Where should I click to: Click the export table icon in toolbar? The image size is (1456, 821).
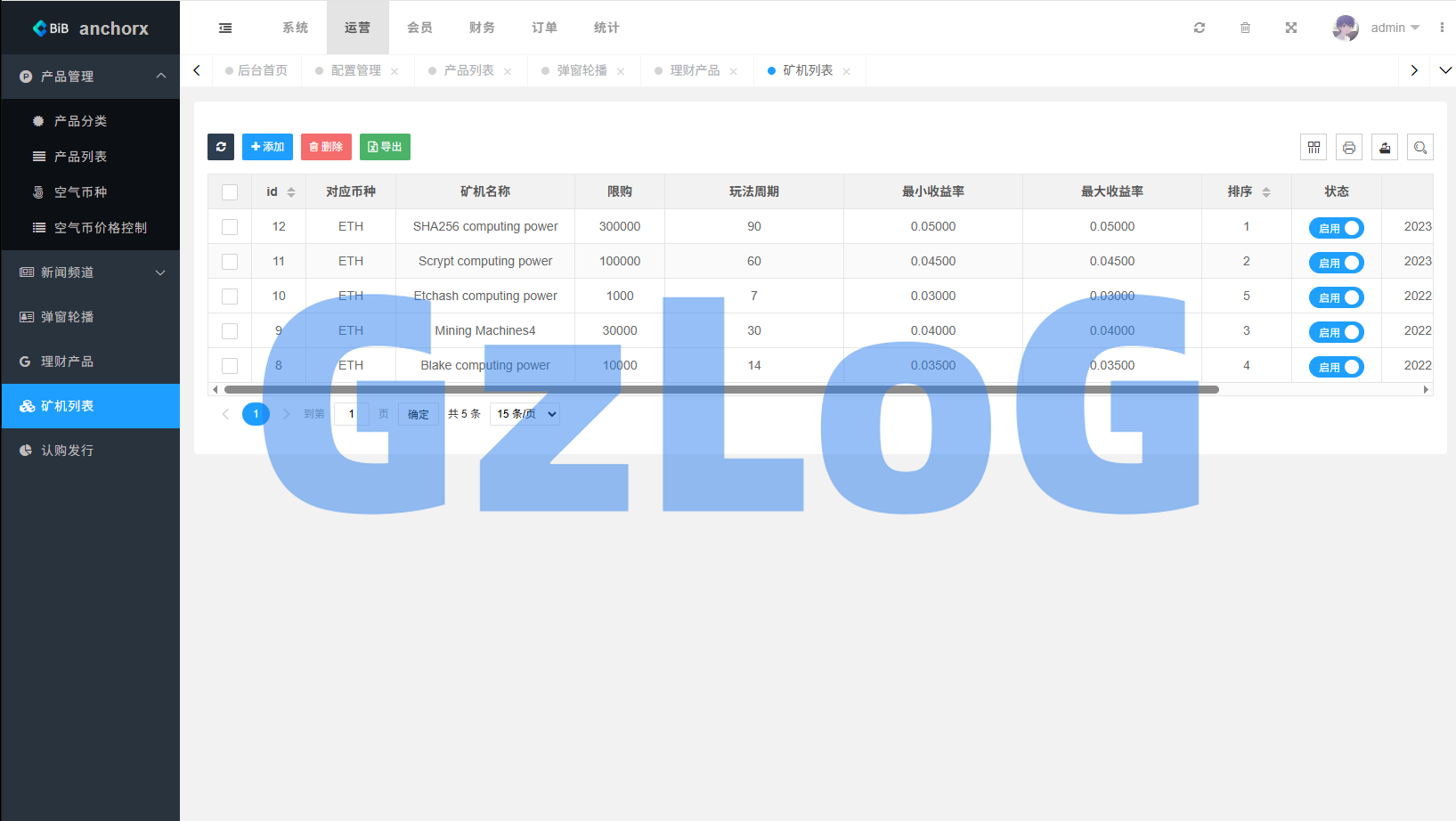click(1385, 148)
